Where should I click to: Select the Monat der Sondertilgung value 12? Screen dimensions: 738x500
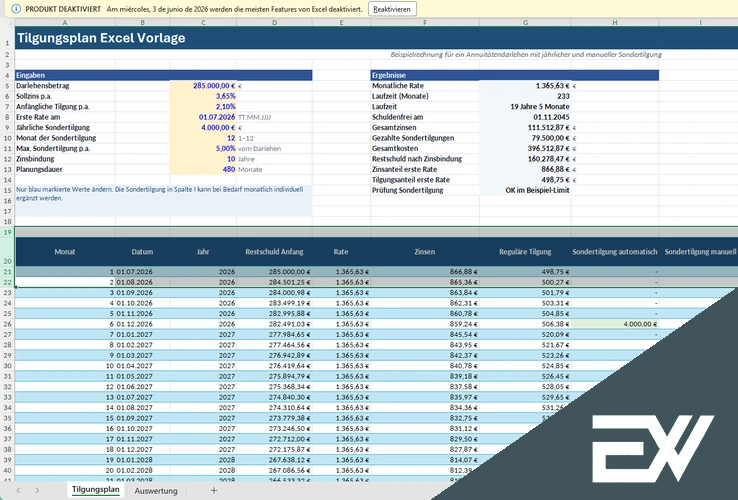coord(203,138)
